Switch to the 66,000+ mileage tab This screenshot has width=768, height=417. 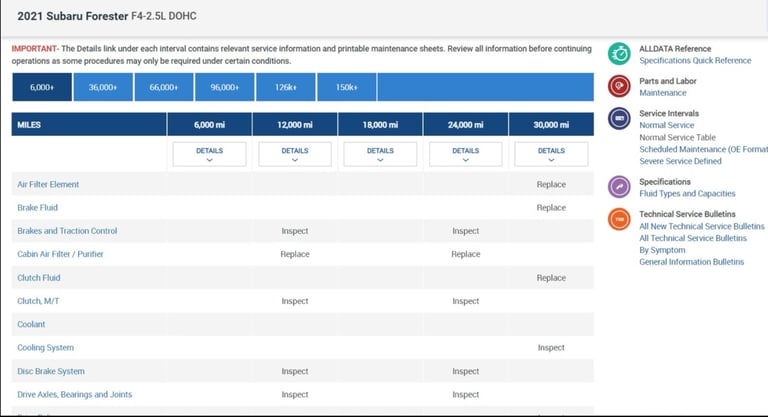click(164, 87)
